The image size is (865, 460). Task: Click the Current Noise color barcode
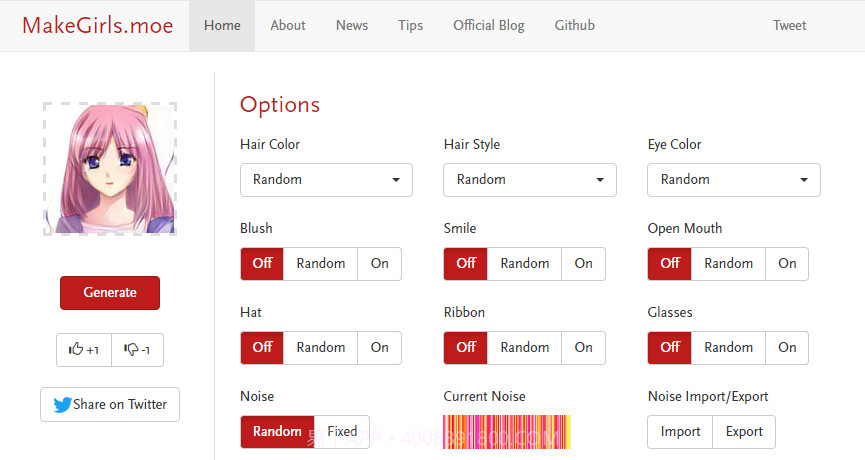[x=506, y=432]
